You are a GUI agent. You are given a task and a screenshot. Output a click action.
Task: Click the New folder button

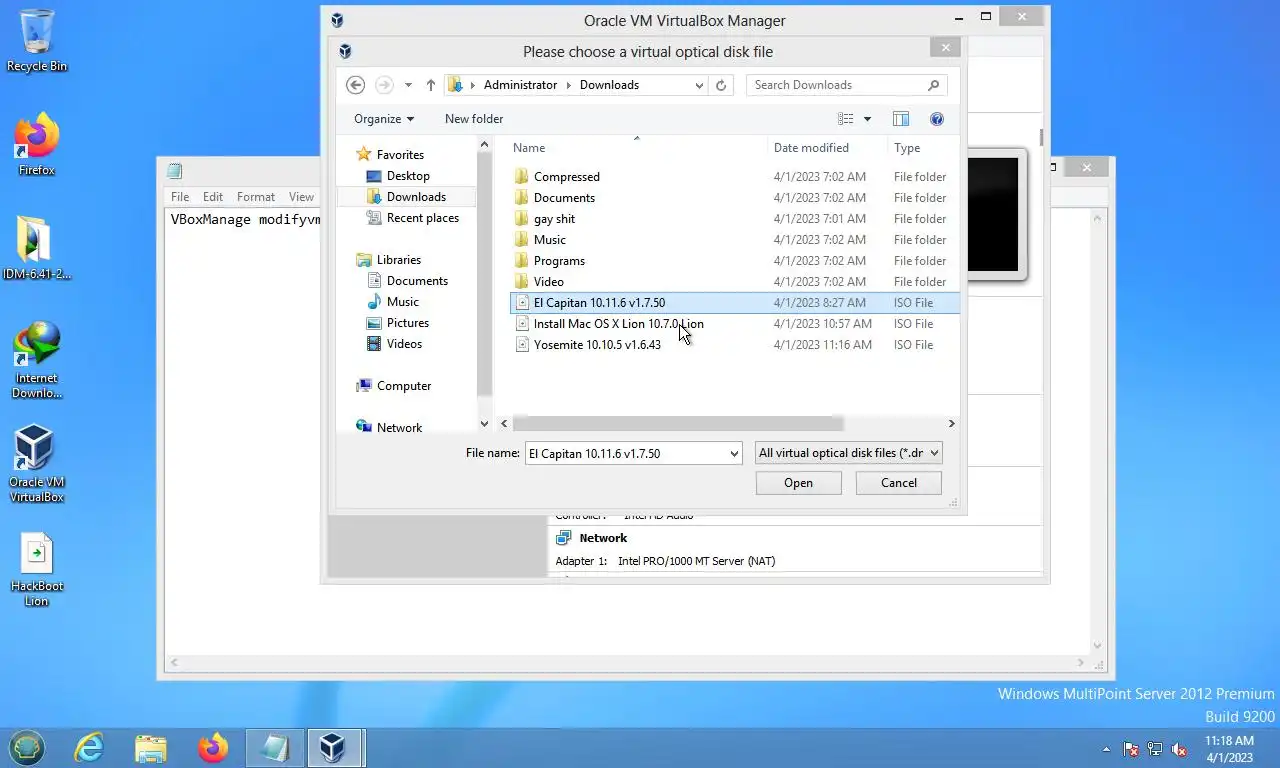474,119
